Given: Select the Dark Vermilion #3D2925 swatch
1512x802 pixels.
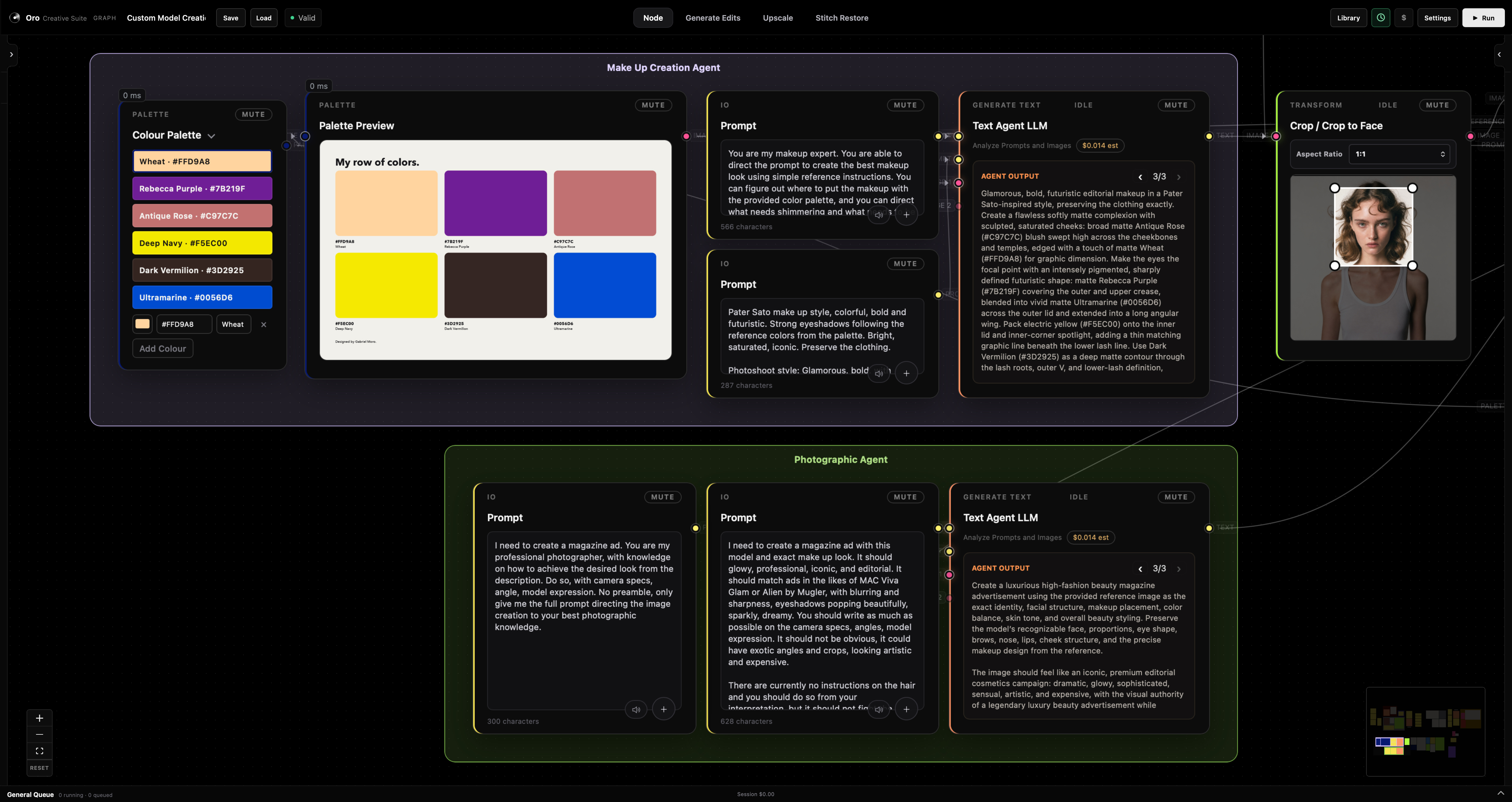Looking at the screenshot, I should 202,270.
